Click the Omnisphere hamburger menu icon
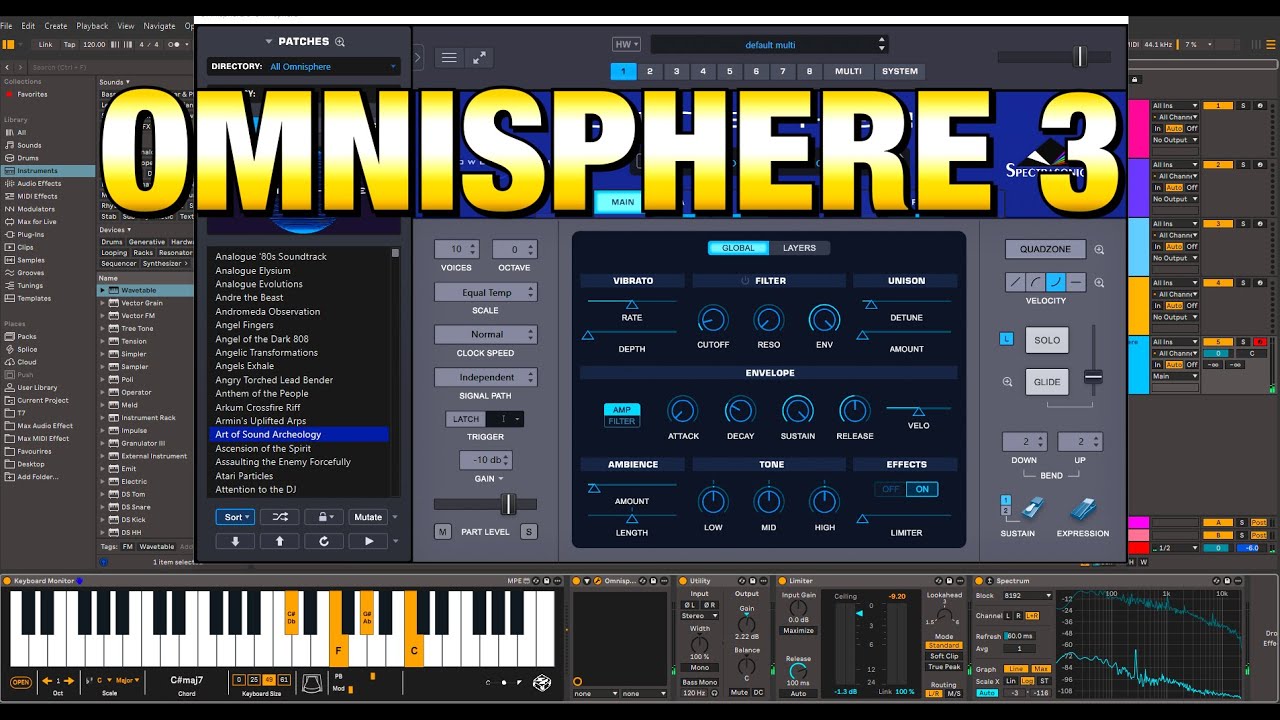The image size is (1280, 720). coord(450,58)
